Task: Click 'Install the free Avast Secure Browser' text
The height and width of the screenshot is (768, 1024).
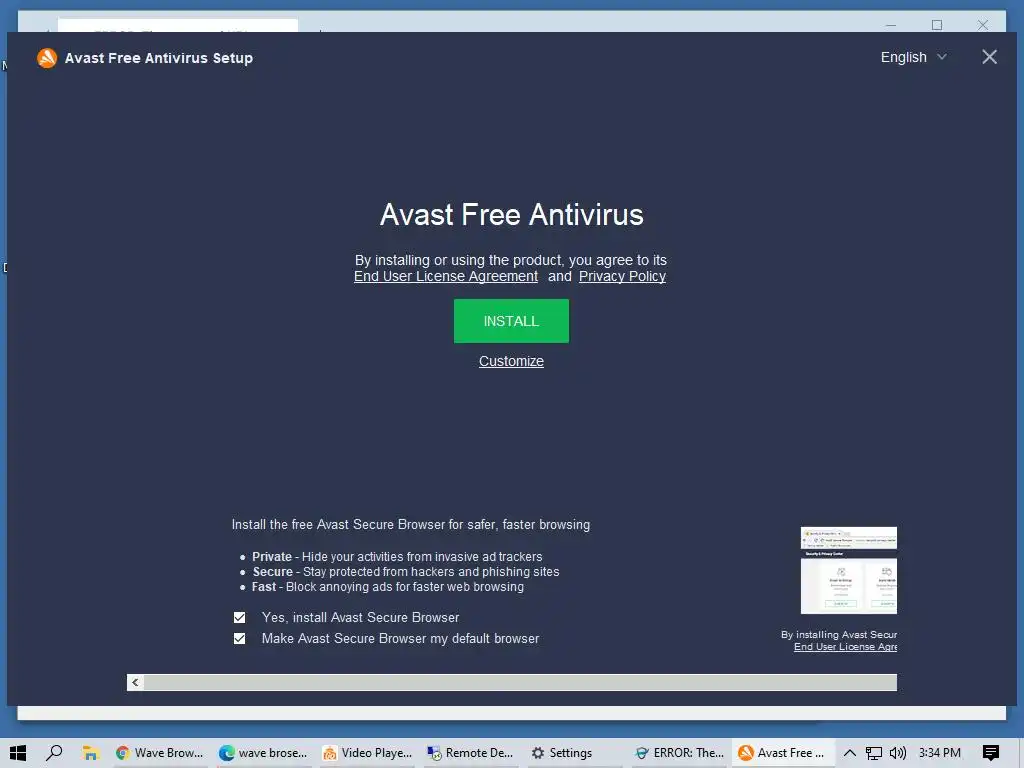Action: pyautogui.click(x=411, y=524)
